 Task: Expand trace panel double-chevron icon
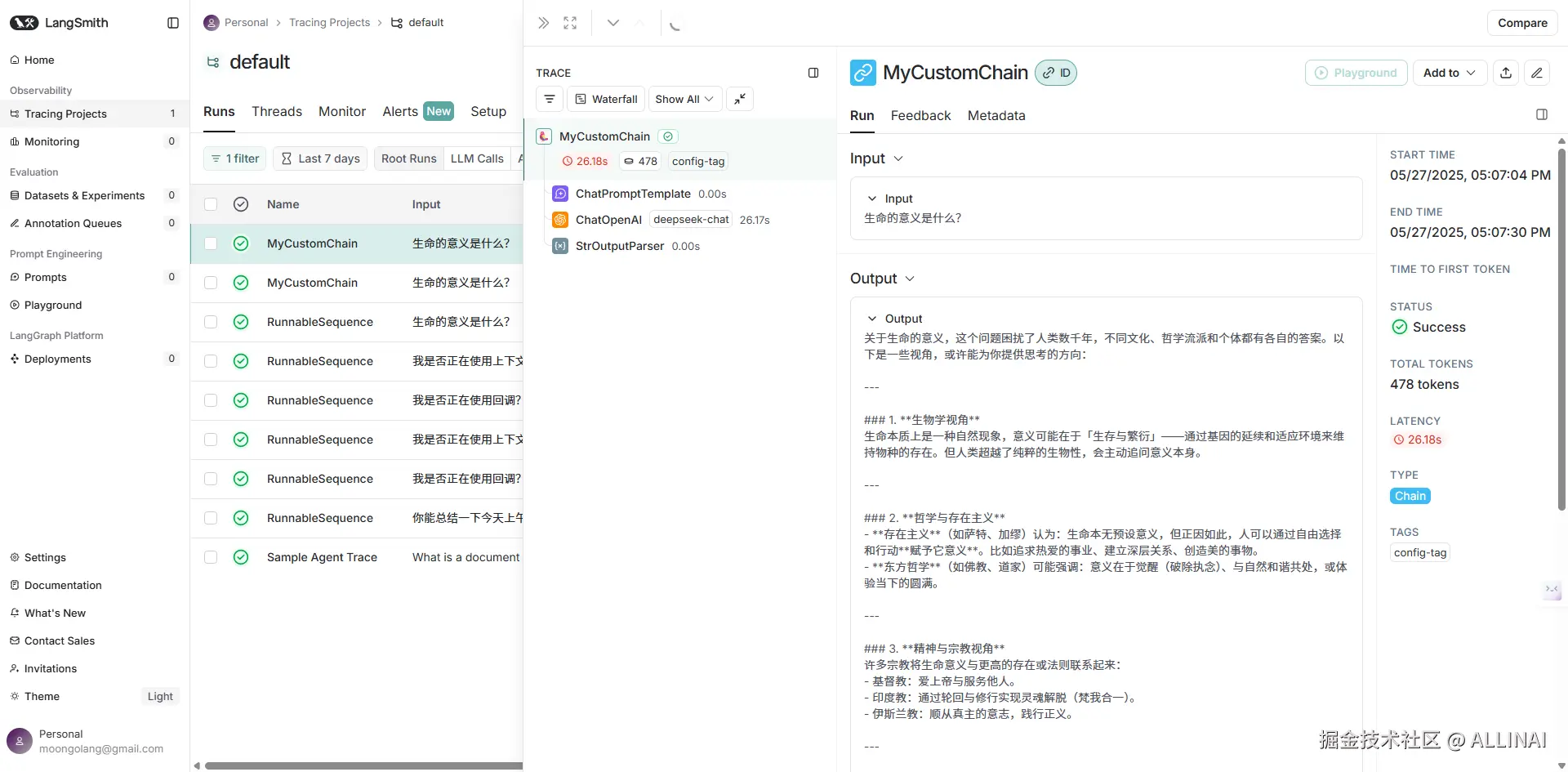click(x=543, y=23)
